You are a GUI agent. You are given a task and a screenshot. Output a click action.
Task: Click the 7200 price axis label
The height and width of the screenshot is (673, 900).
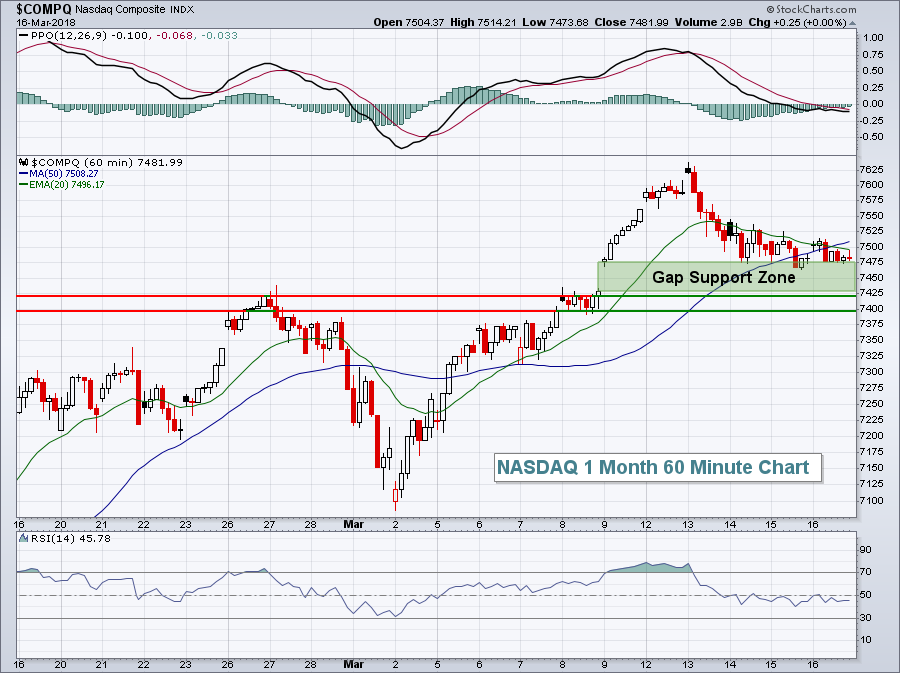[871, 436]
